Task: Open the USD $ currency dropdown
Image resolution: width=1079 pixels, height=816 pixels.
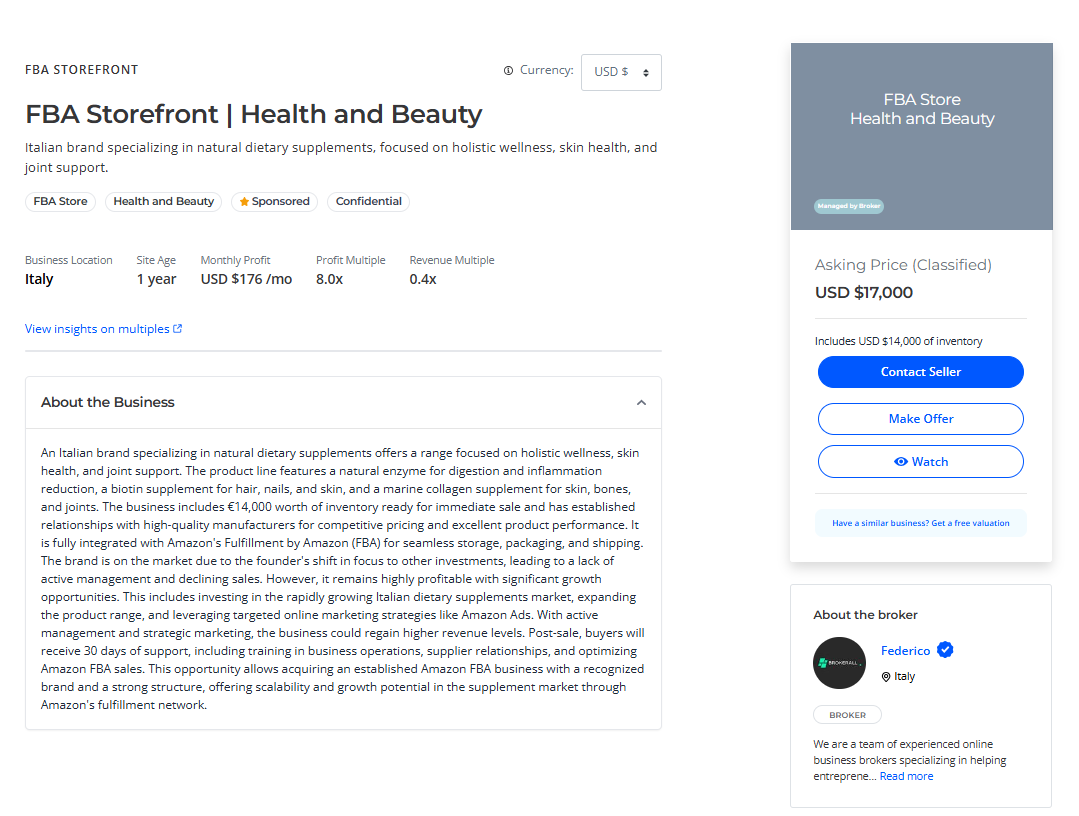Action: tap(621, 72)
